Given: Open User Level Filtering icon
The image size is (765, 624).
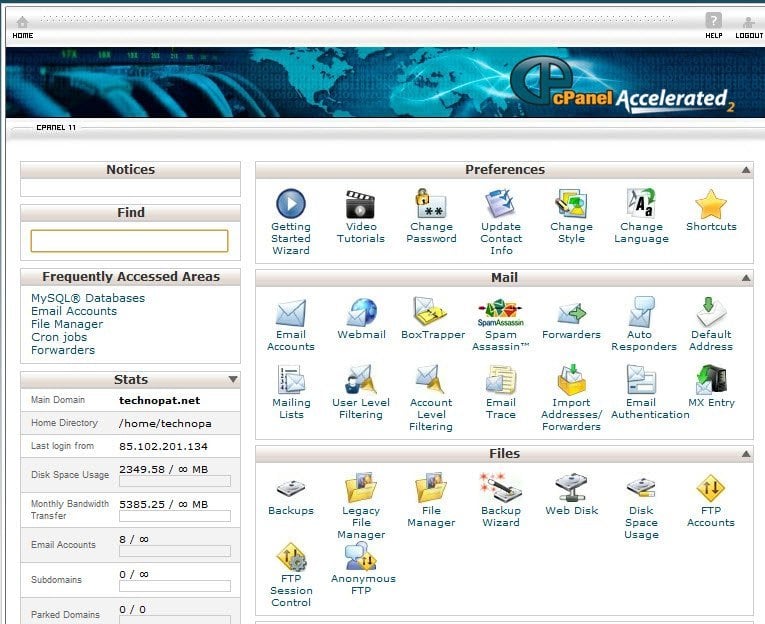Looking at the screenshot, I should (x=361, y=380).
